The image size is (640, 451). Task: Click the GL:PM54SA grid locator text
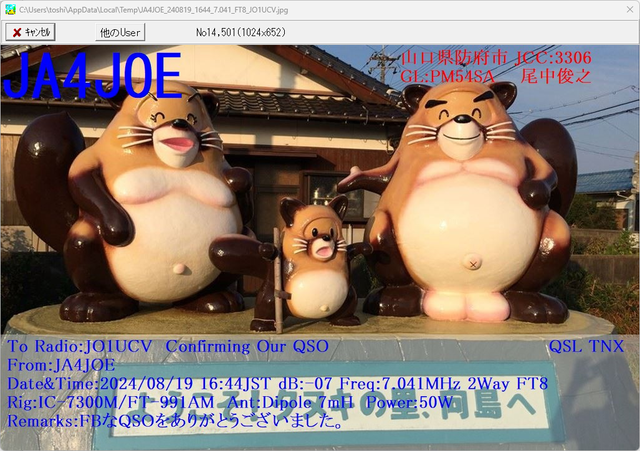click(447, 76)
